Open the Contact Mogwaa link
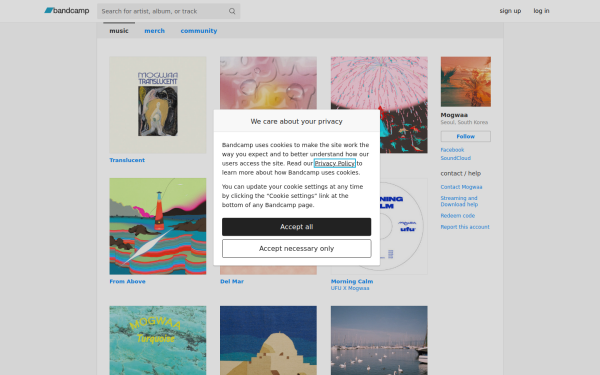This screenshot has width=600, height=375. (x=461, y=187)
